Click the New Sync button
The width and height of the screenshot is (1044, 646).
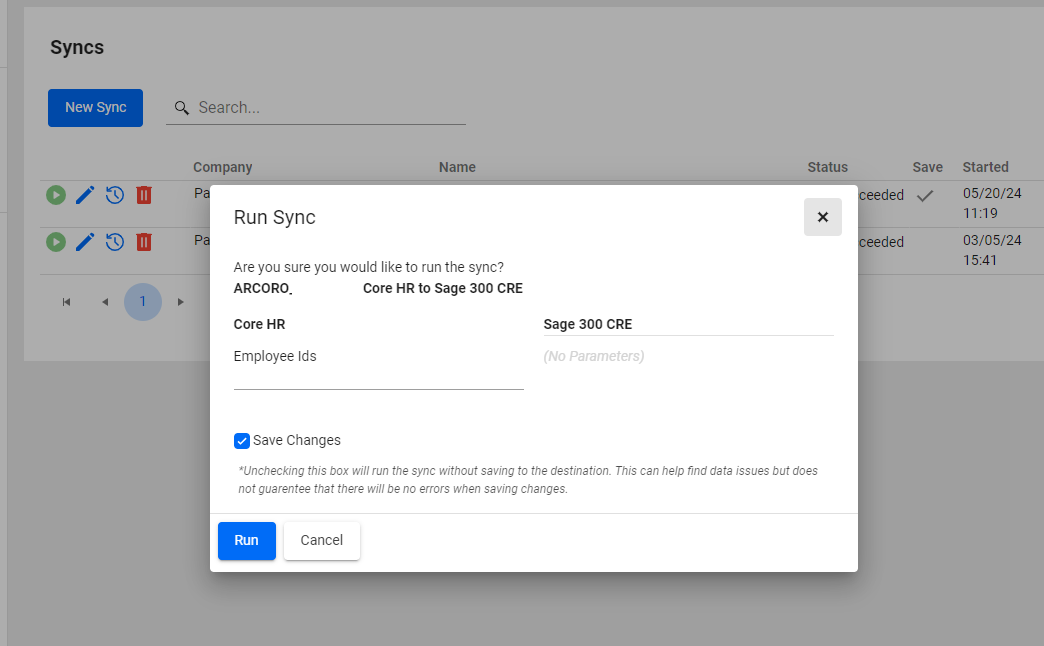click(95, 108)
